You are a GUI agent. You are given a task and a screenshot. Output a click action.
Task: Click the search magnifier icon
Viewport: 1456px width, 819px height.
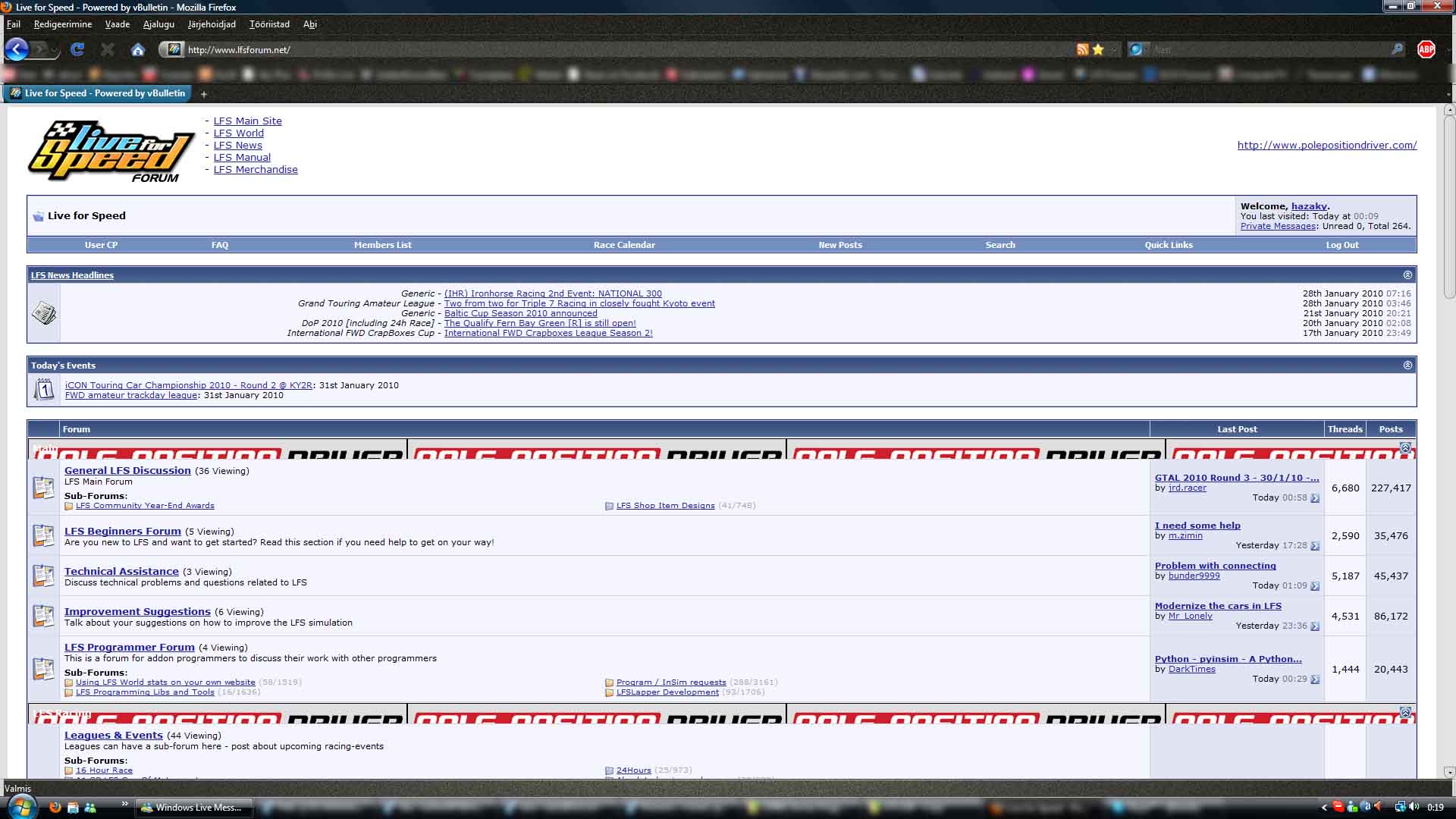pyautogui.click(x=1398, y=49)
